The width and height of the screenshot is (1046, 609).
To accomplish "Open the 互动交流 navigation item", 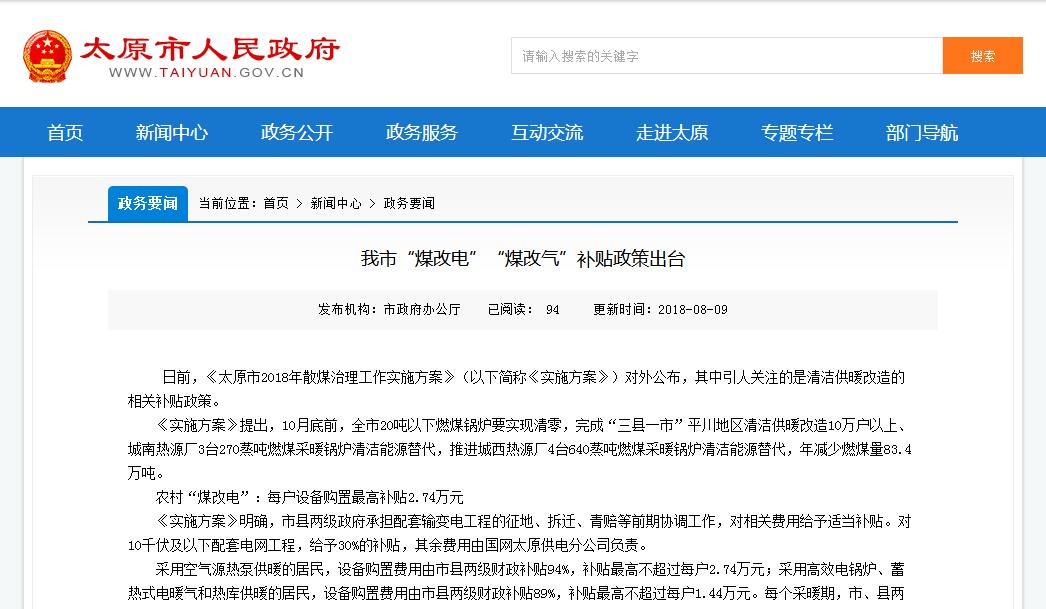I will tap(547, 132).
